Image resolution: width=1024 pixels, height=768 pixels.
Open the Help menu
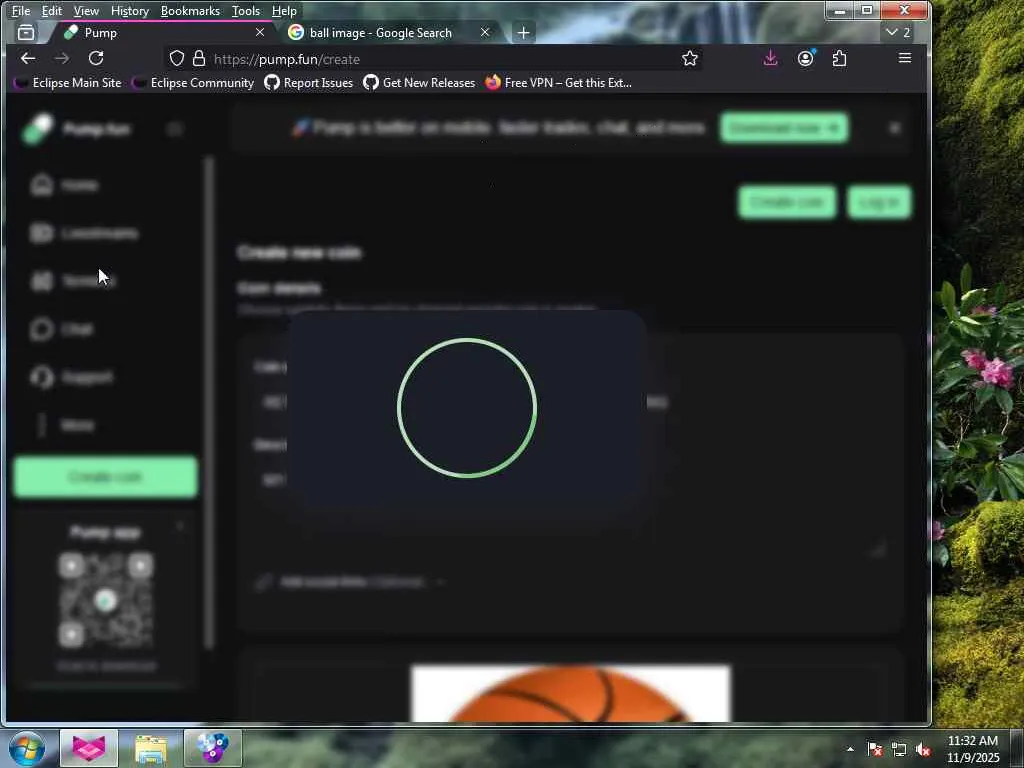tap(284, 10)
